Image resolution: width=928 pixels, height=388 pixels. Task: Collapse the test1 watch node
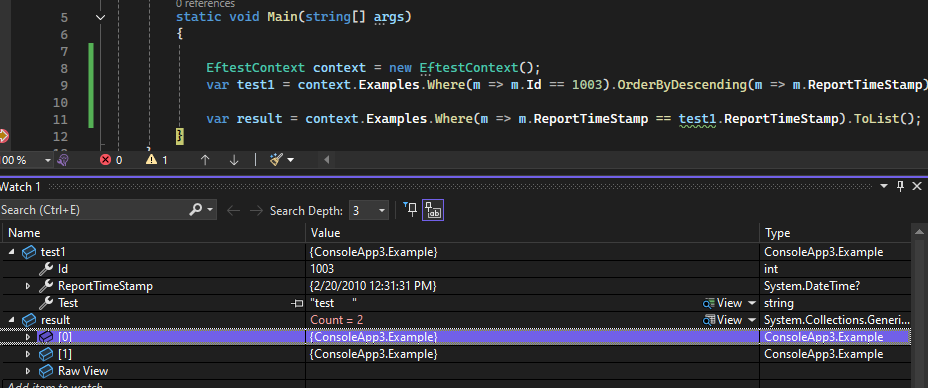pyautogui.click(x=12, y=253)
